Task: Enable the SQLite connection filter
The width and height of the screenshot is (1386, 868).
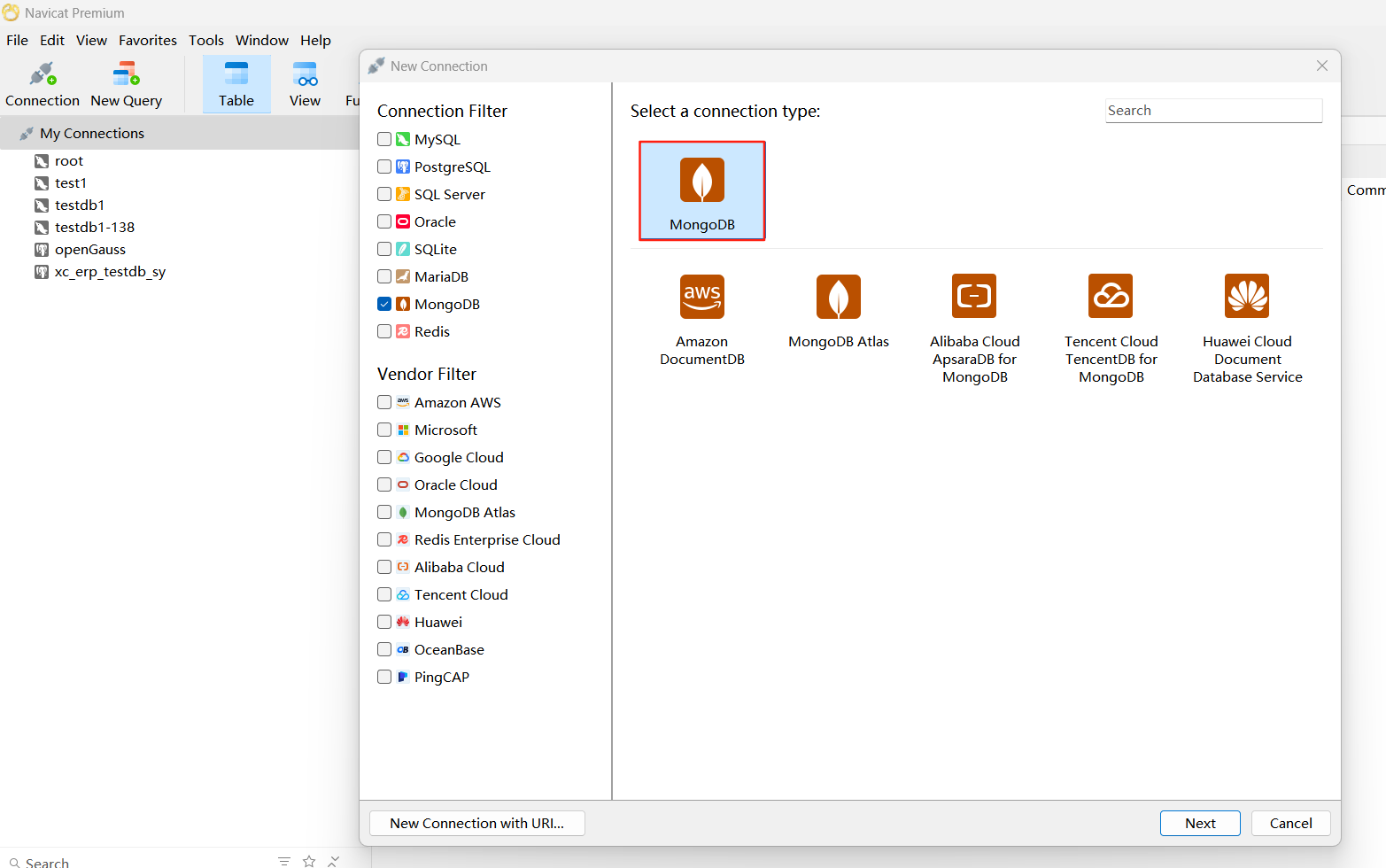Action: 384,249
